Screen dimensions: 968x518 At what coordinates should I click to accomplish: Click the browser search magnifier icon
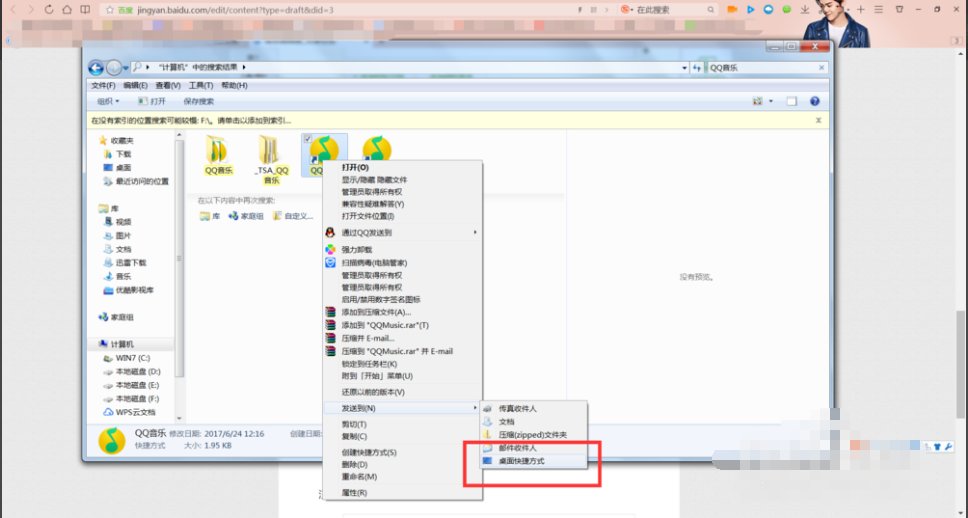(711, 10)
